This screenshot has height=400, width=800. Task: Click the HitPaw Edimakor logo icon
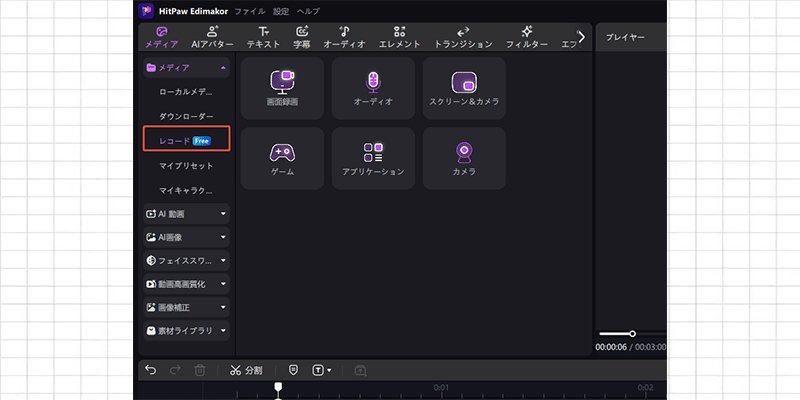click(146, 11)
